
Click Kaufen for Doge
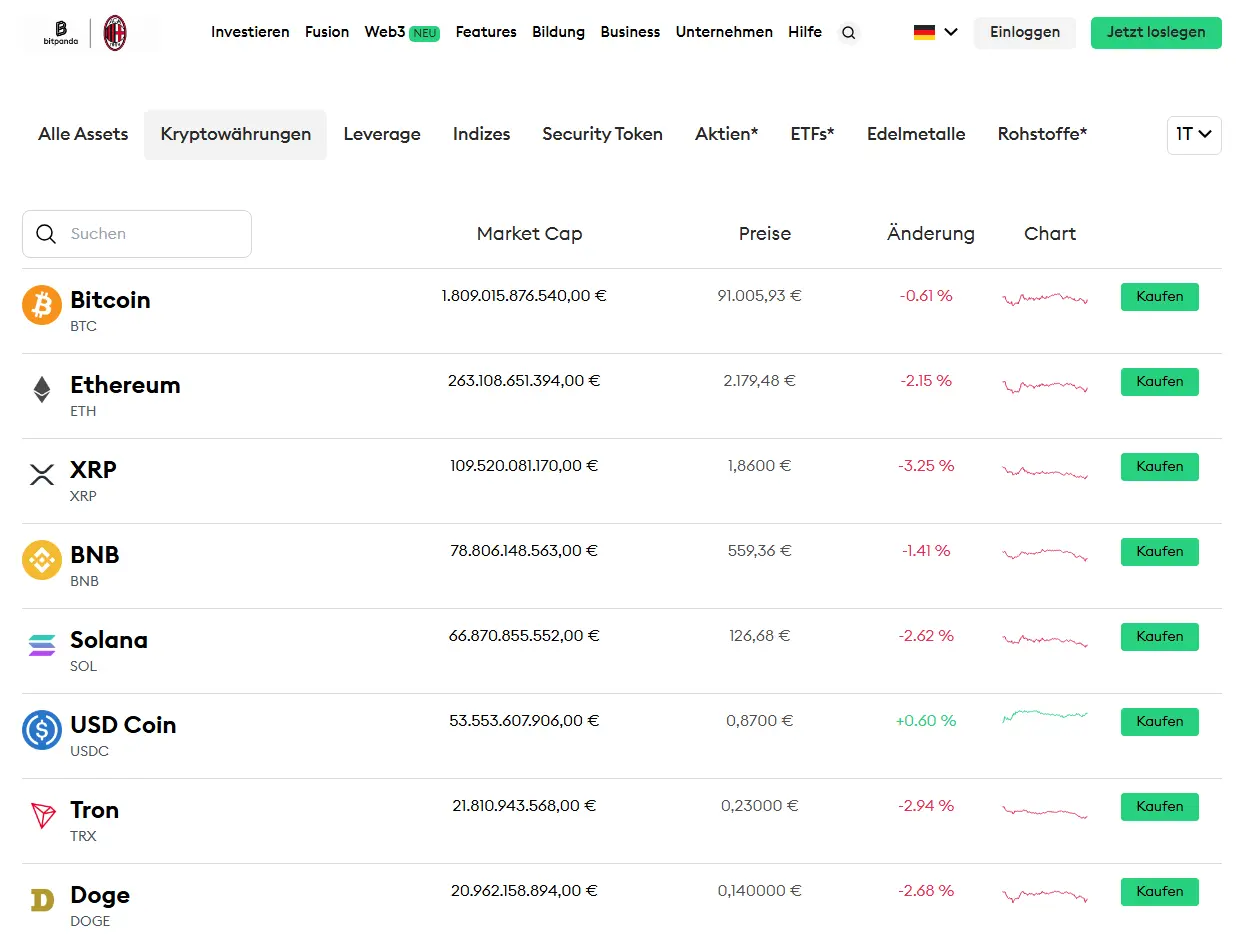[1160, 892]
